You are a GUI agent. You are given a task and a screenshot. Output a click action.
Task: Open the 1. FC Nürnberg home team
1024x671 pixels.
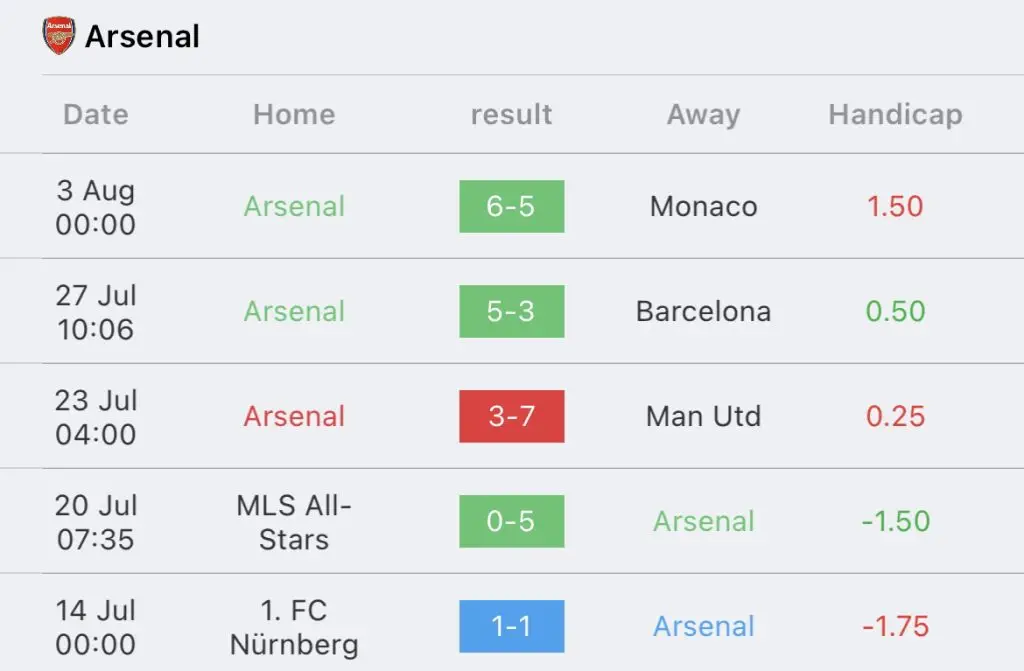[x=294, y=627]
